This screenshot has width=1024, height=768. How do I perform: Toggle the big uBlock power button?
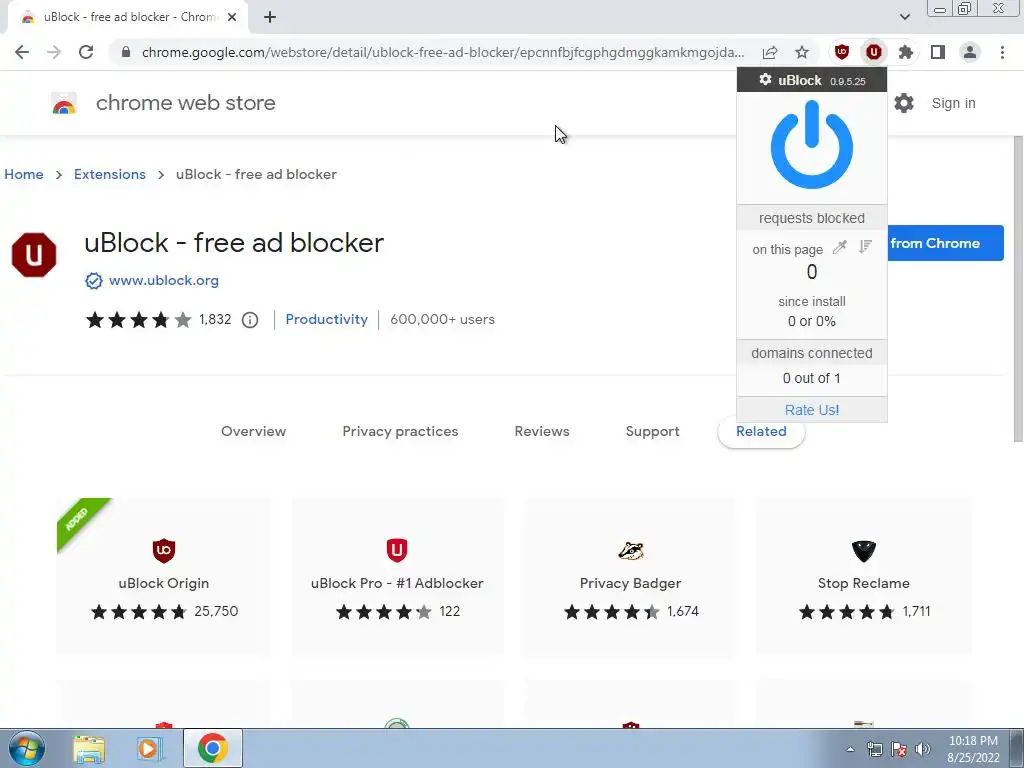811,144
